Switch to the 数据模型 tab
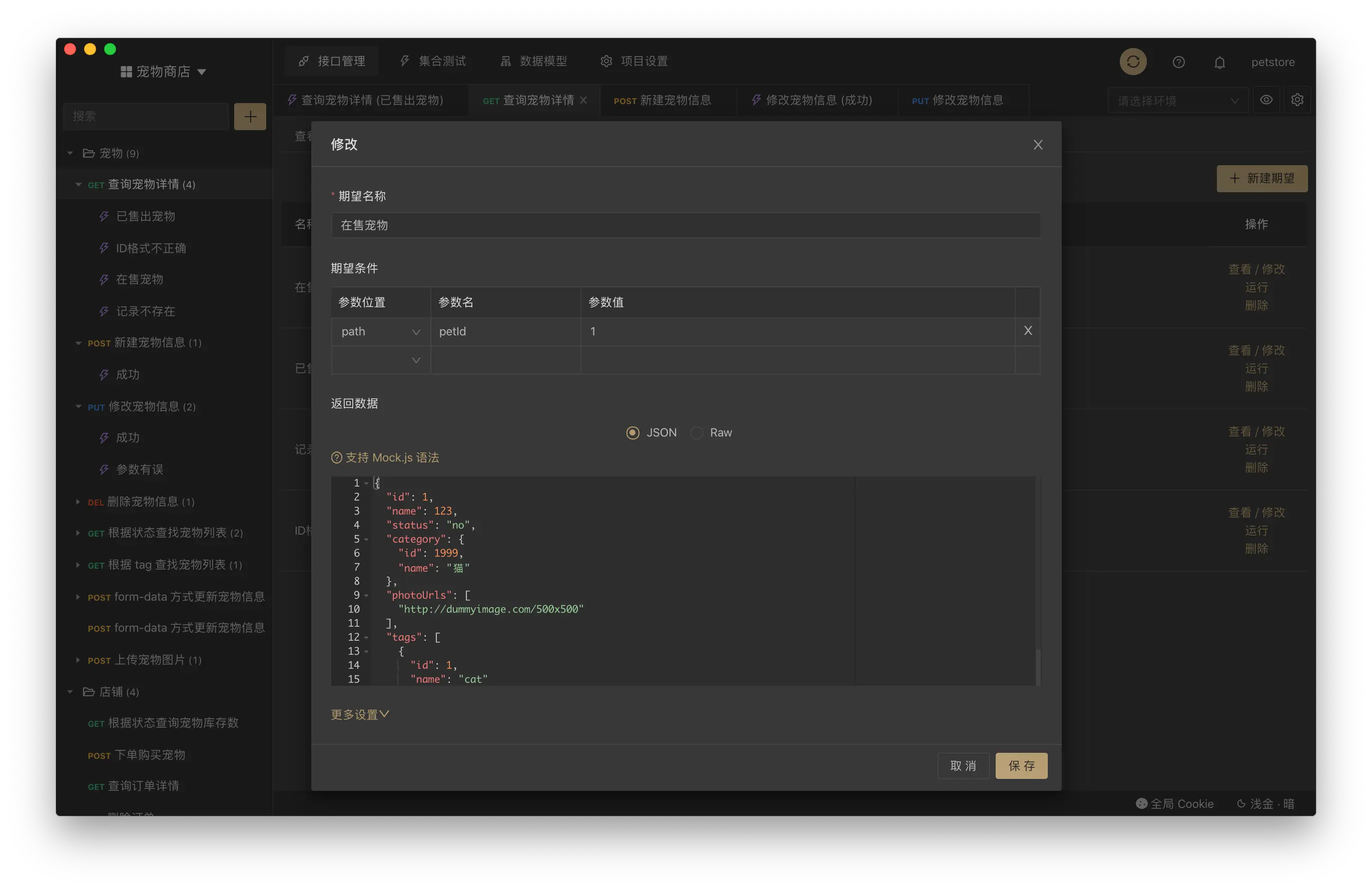 pos(533,61)
